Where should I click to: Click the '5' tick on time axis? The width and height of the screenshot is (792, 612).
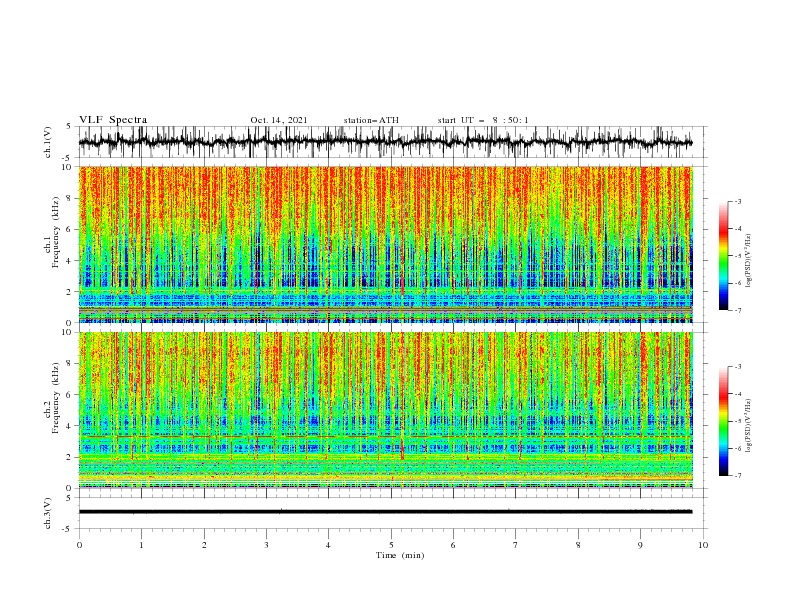(391, 545)
